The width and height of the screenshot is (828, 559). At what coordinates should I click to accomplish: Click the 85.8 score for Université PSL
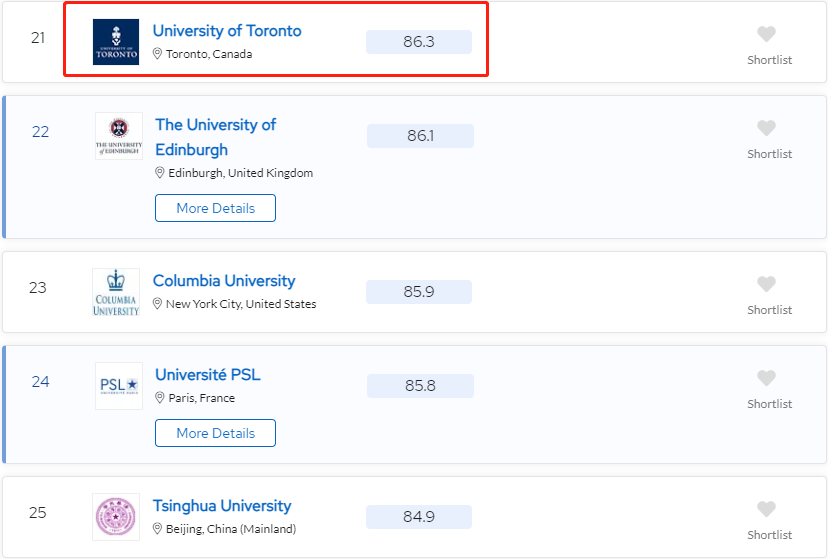pos(420,386)
